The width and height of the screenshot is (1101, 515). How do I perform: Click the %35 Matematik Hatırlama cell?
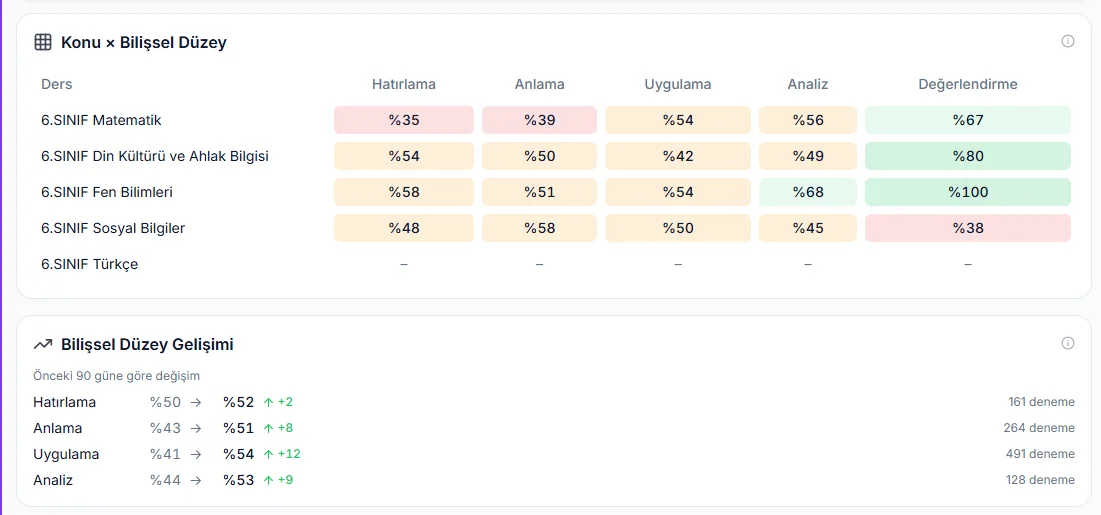coord(404,120)
